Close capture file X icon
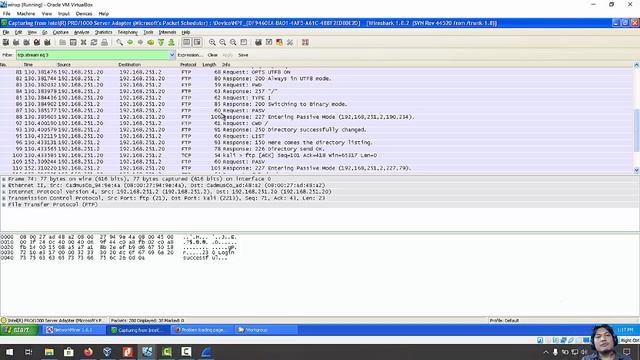 83,42
